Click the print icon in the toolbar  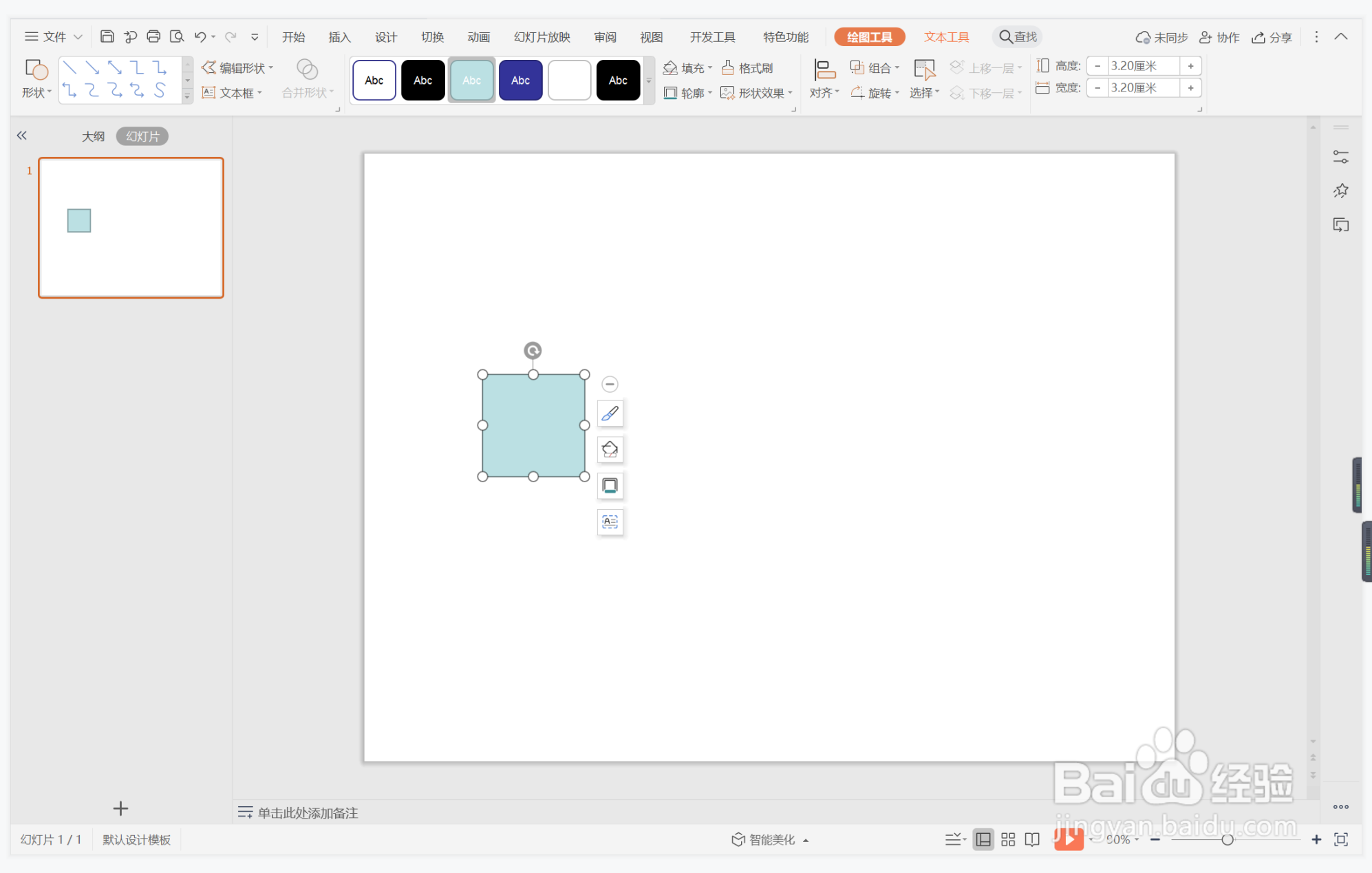[153, 36]
